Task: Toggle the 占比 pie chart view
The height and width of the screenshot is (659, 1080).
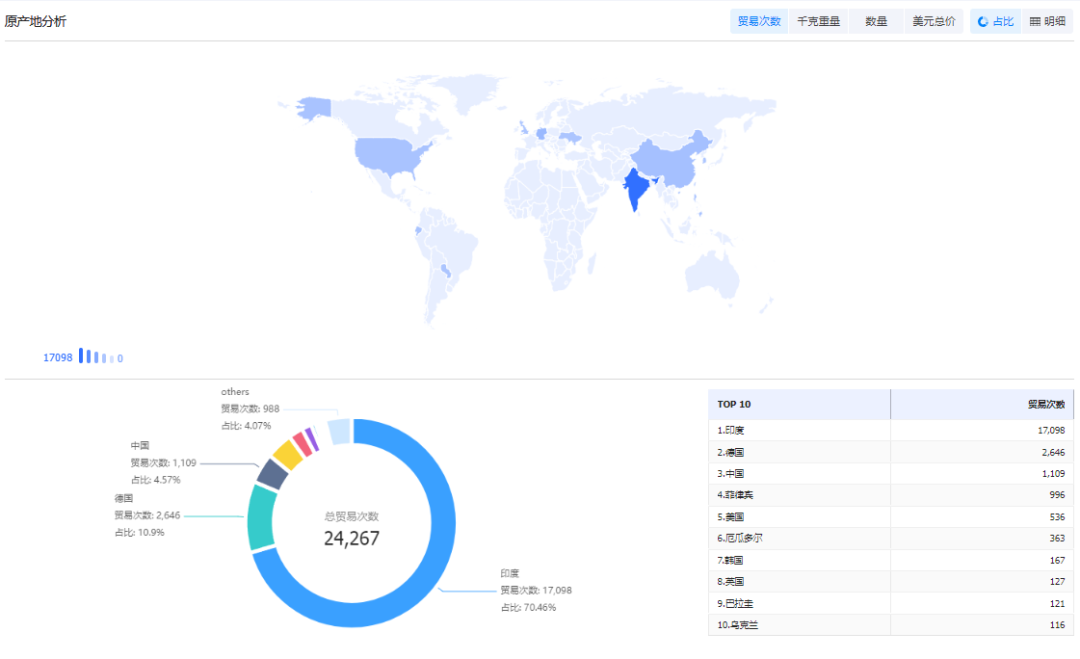Action: pos(995,21)
